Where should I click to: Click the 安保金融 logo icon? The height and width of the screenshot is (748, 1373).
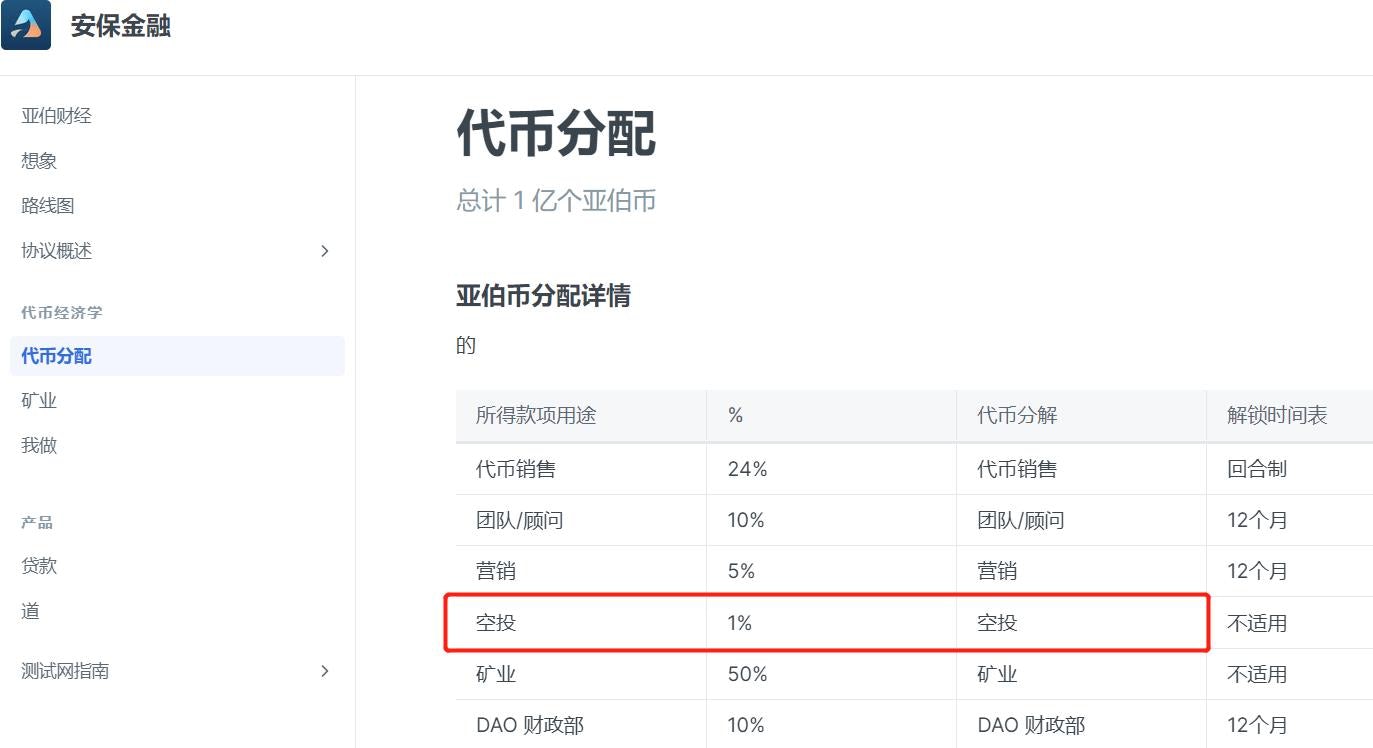pyautogui.click(x=26, y=25)
